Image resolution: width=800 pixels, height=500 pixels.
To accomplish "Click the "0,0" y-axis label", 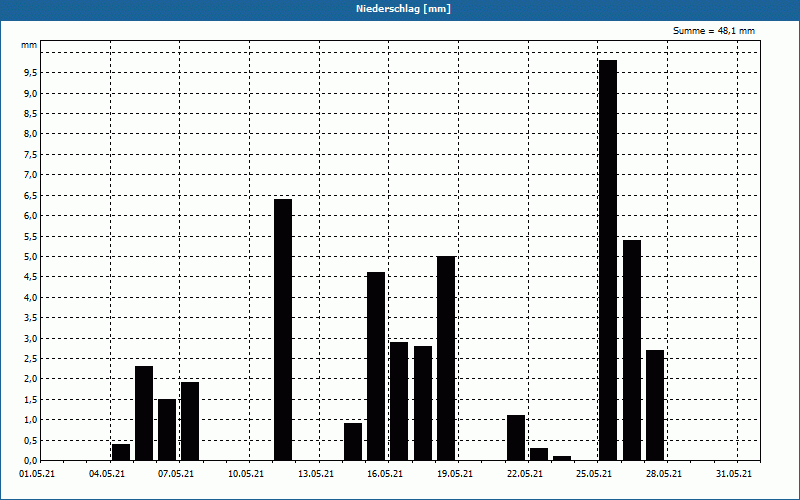I will (x=31, y=461).
